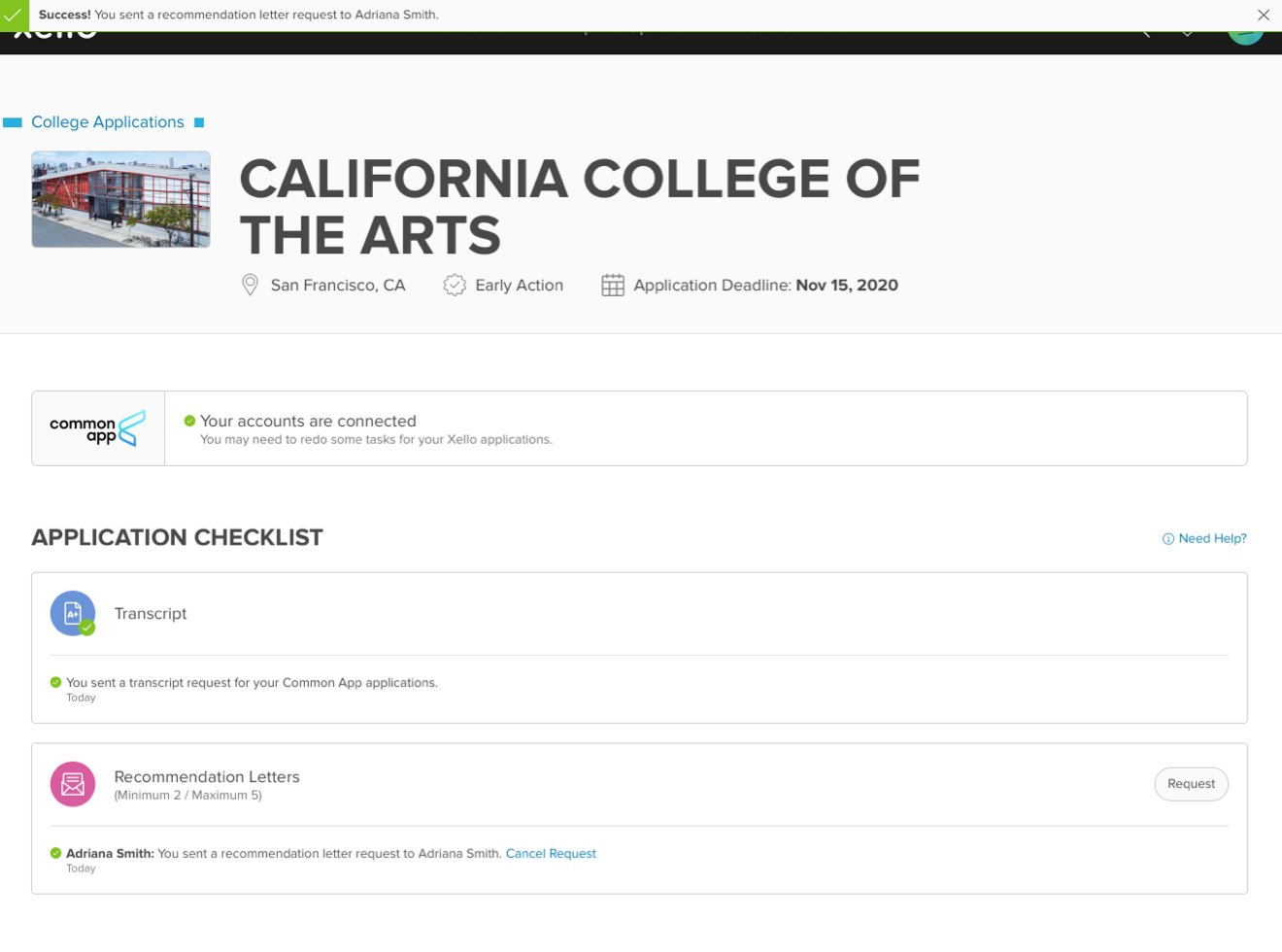1282x952 pixels.
Task: Click the '(Minimum 2 / Maximum 5)' text
Action: click(187, 795)
